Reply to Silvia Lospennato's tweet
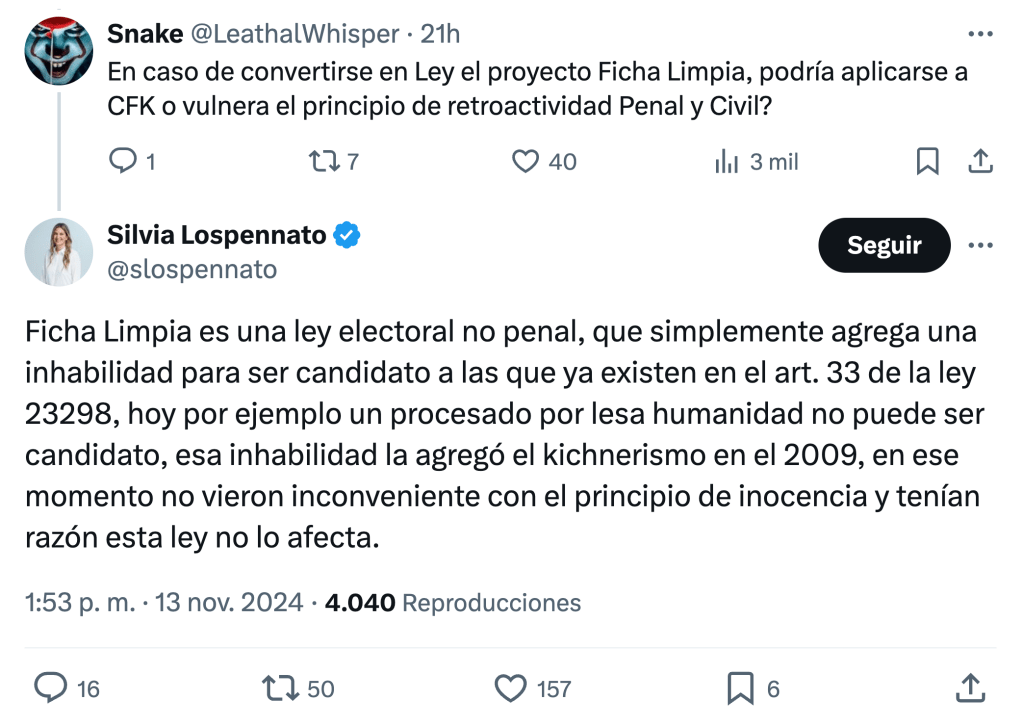 click(x=51, y=688)
